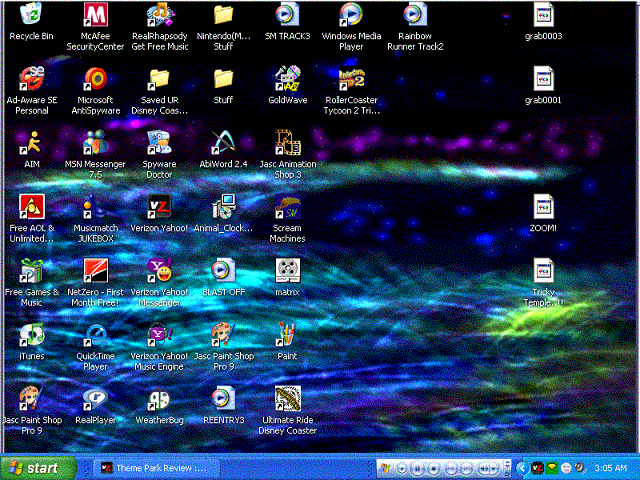Launch Ad-Aware SE Personal
640x480 pixels.
point(31,91)
